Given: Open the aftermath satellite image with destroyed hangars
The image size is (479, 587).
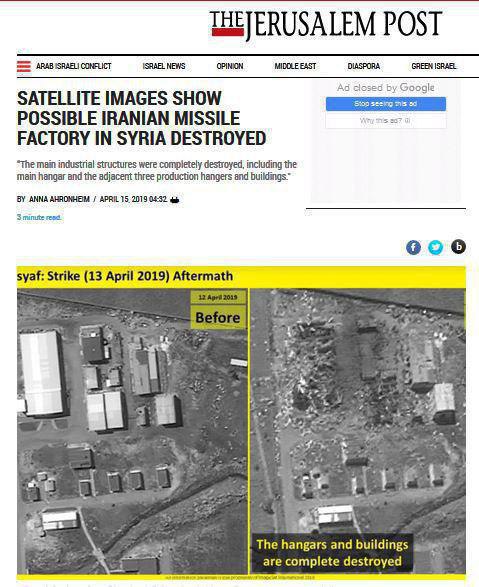Looking at the screenshot, I should (x=358, y=431).
